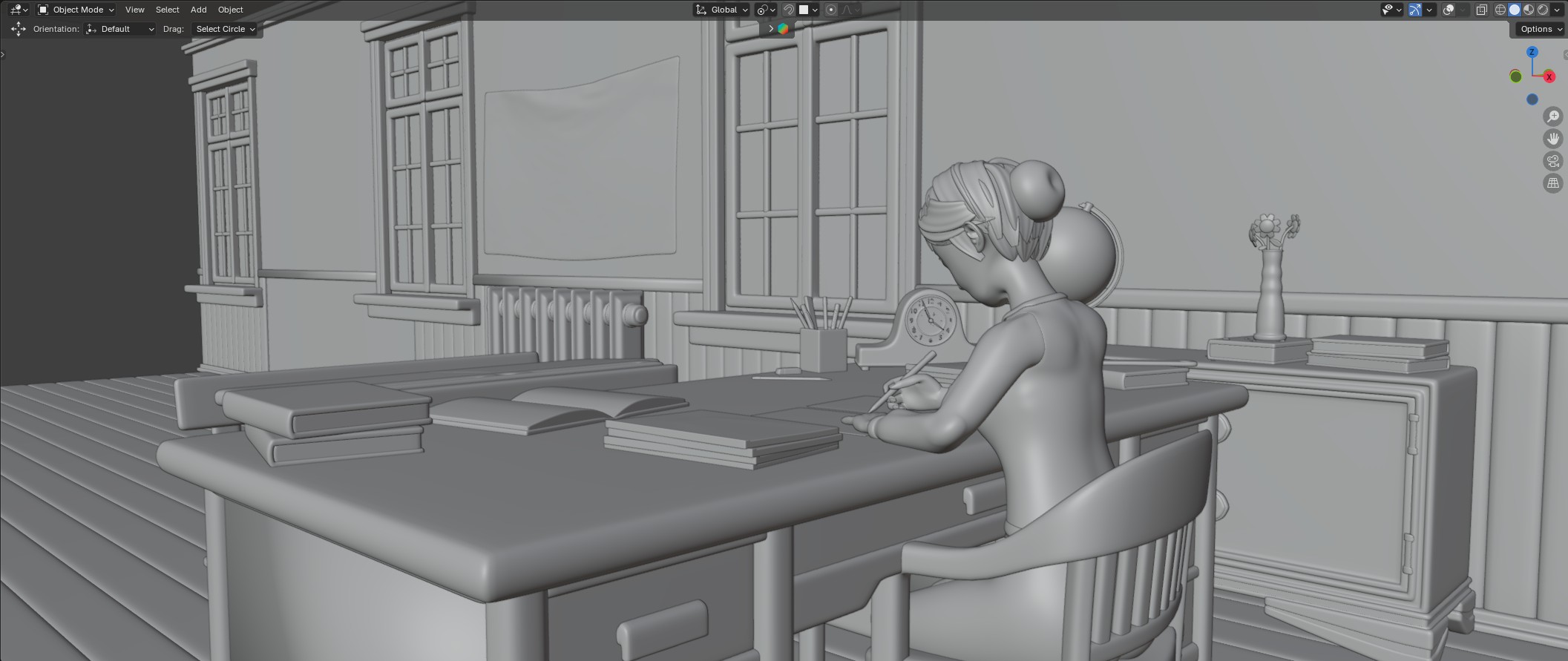Toggle X-ray display mode

click(x=1481, y=10)
